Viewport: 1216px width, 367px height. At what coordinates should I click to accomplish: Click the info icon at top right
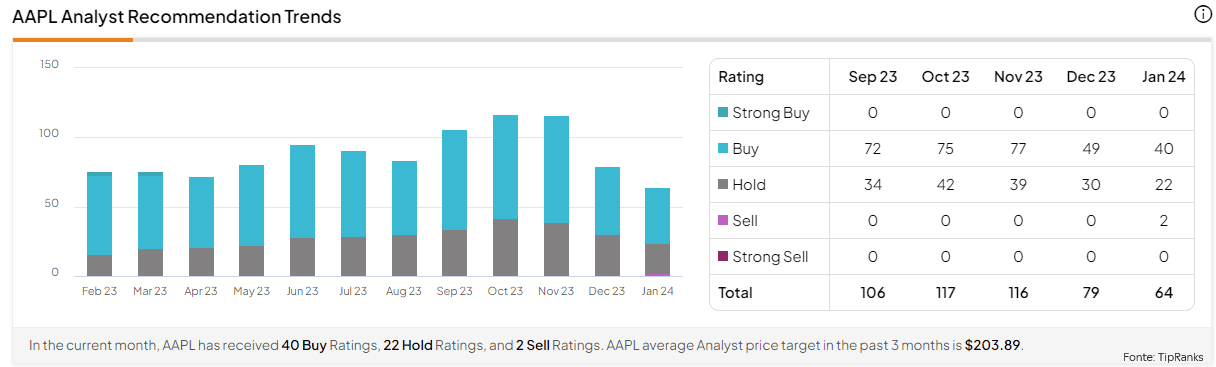pyautogui.click(x=1203, y=14)
